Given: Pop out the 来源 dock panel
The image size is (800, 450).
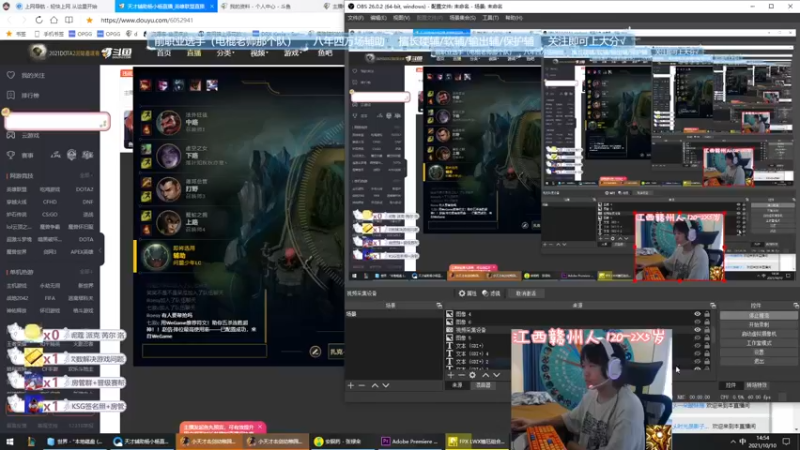Looking at the screenshot, I should pos(713,305).
